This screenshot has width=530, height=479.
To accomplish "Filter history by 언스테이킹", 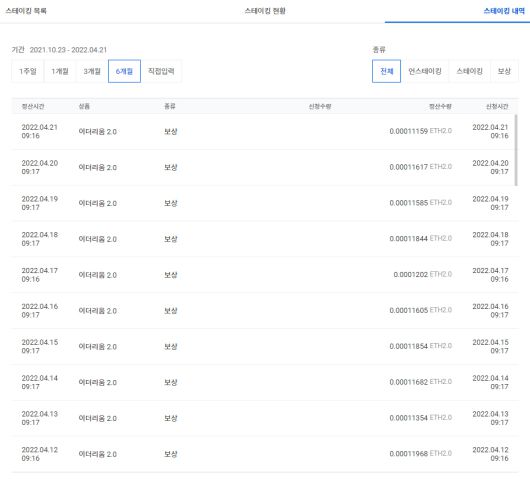I will pyautogui.click(x=425, y=71).
